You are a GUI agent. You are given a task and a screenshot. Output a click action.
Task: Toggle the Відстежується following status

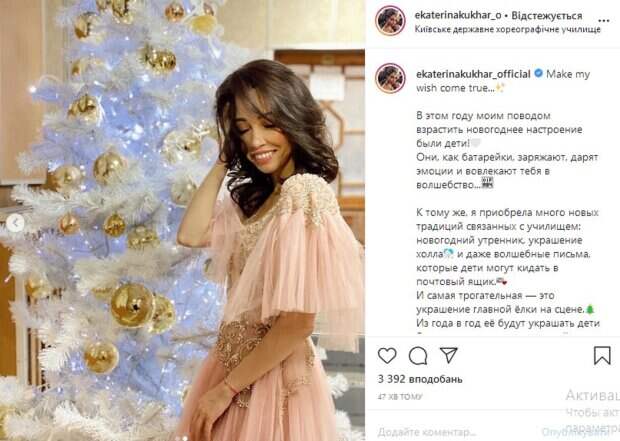tap(547, 16)
